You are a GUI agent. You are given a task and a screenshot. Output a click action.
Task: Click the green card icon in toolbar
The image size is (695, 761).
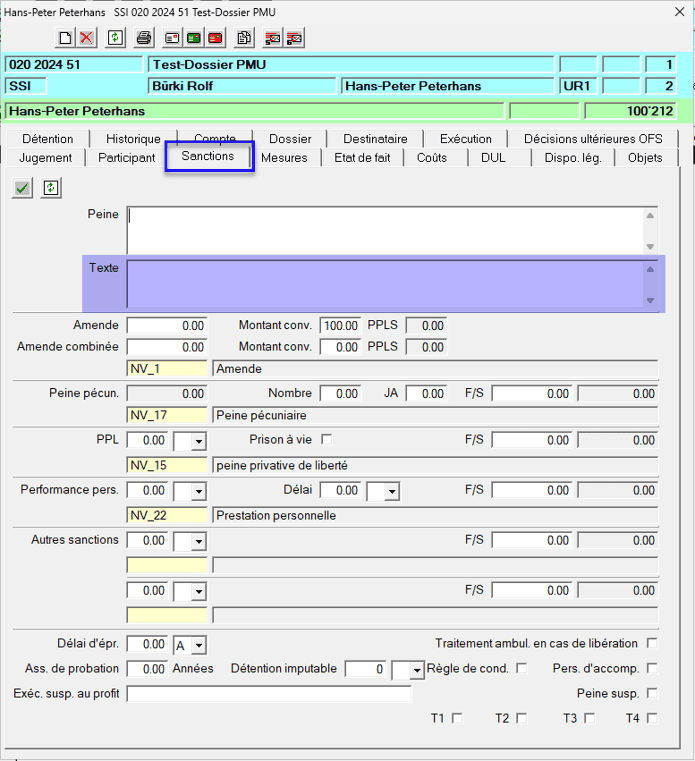[x=194, y=38]
